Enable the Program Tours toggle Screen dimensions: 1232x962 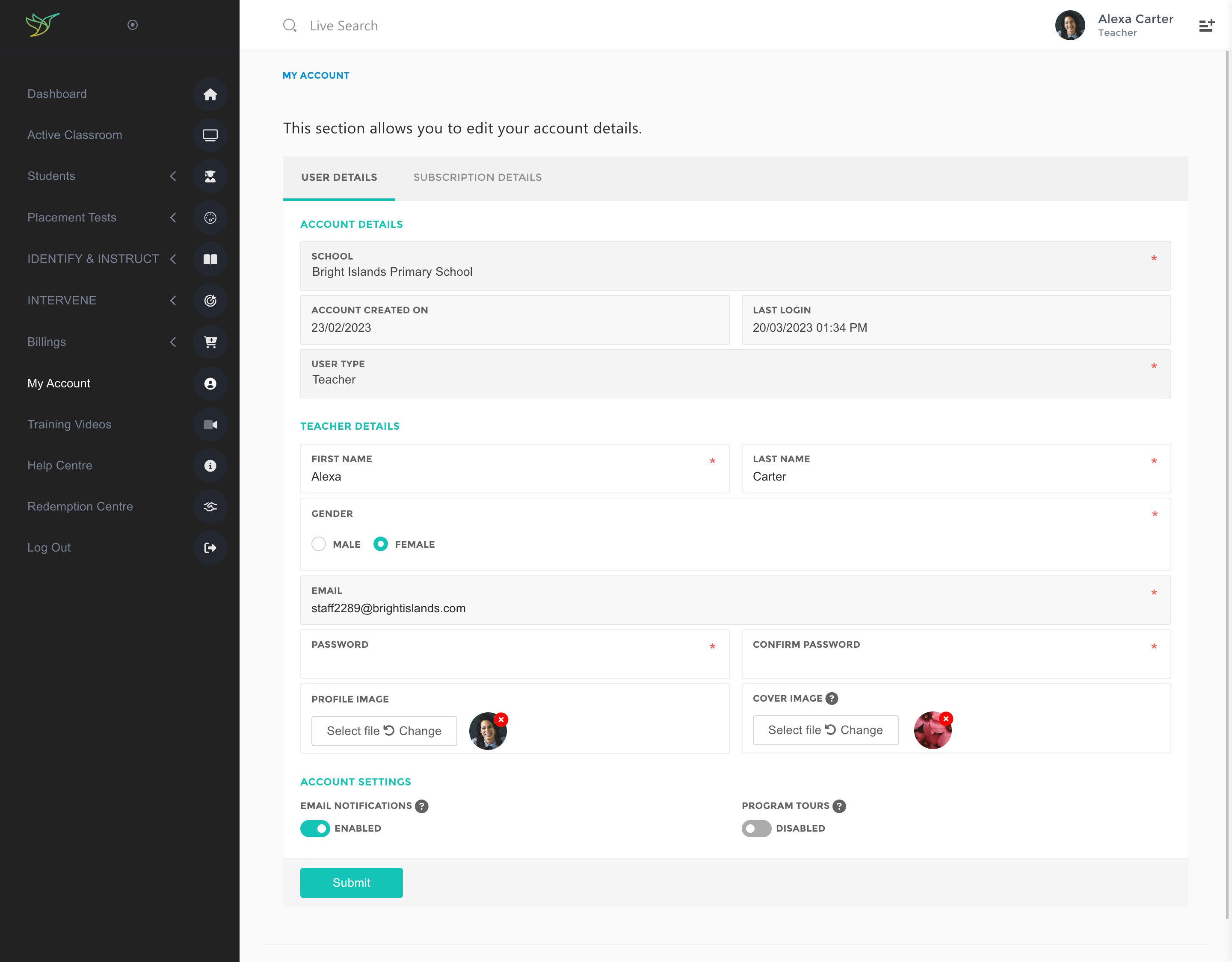pyautogui.click(x=756, y=828)
